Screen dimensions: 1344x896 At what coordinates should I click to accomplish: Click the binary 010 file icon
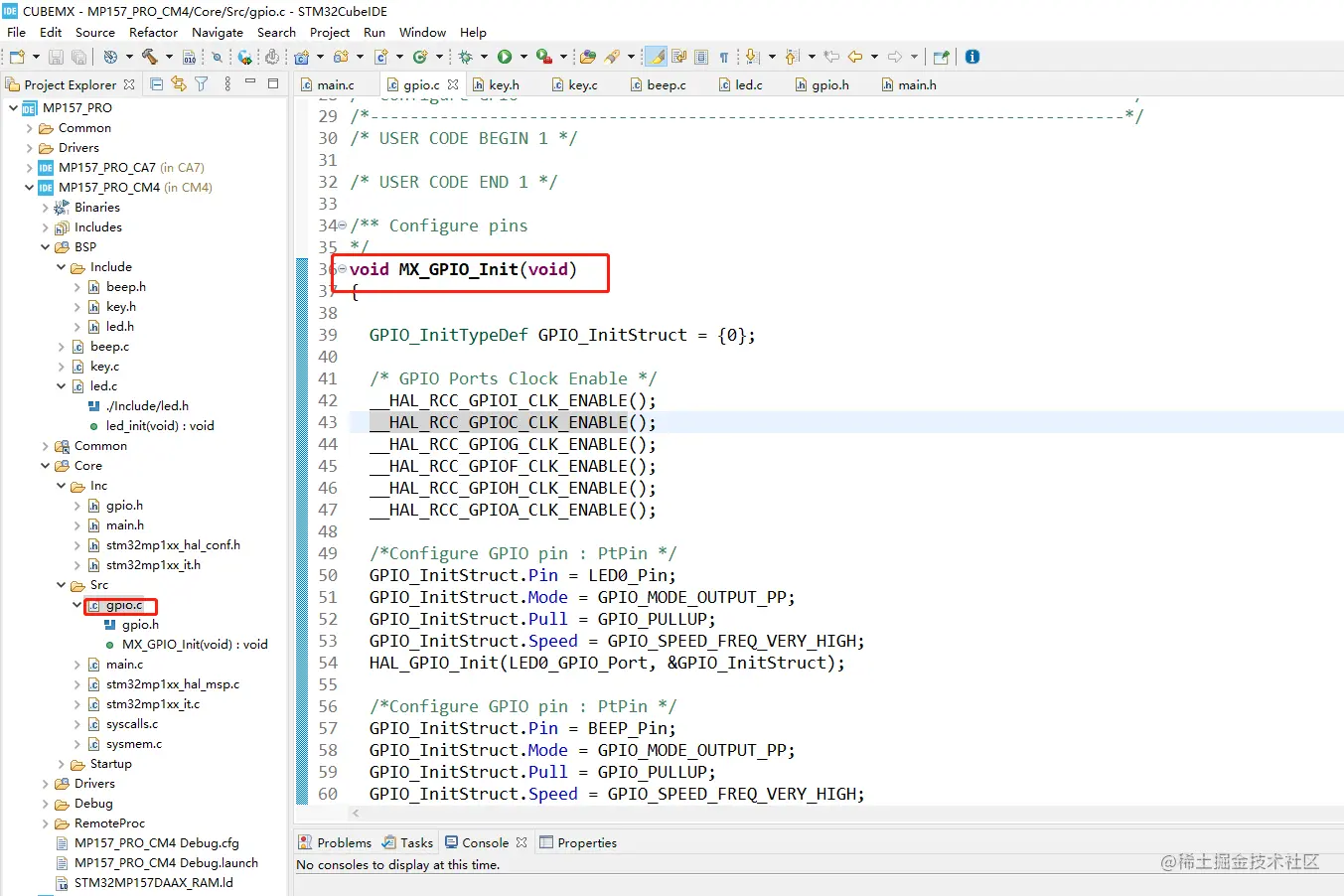190,58
